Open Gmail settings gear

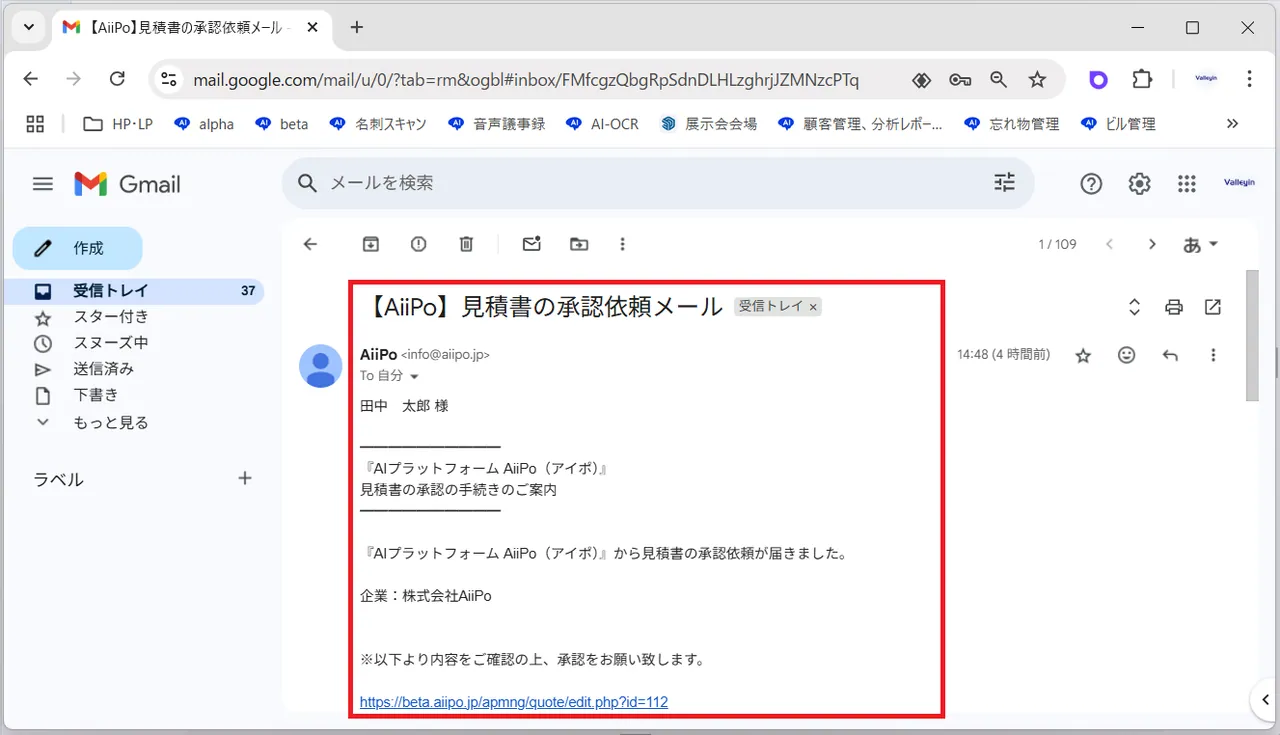click(1139, 184)
